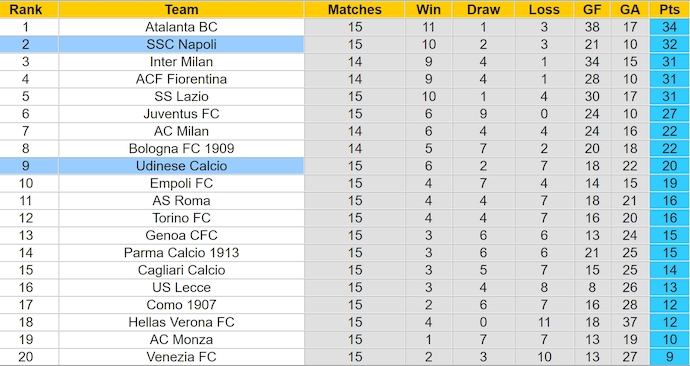Click the Atalanta BC team name

[x=181, y=27]
